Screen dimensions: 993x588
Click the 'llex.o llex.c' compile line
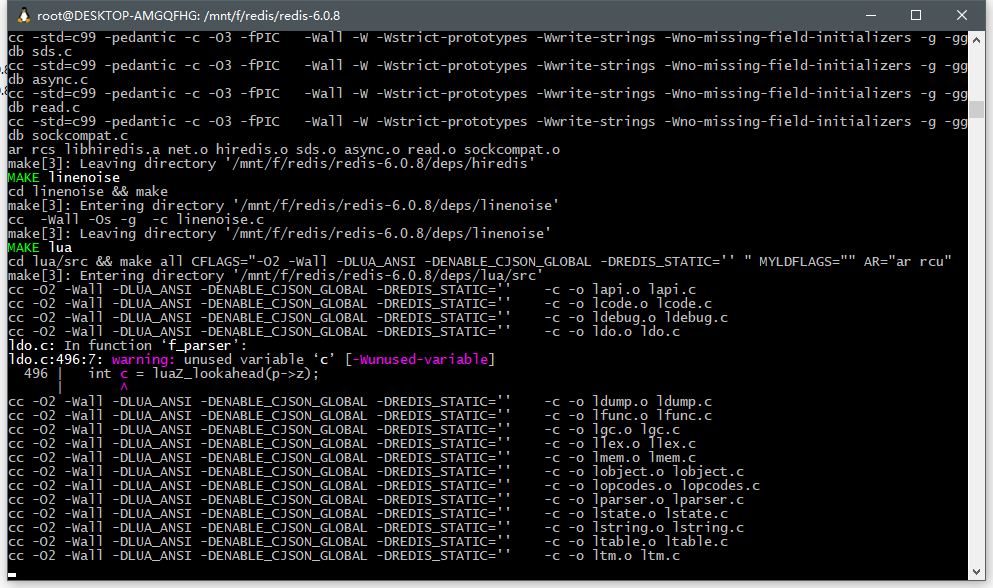coord(351,444)
